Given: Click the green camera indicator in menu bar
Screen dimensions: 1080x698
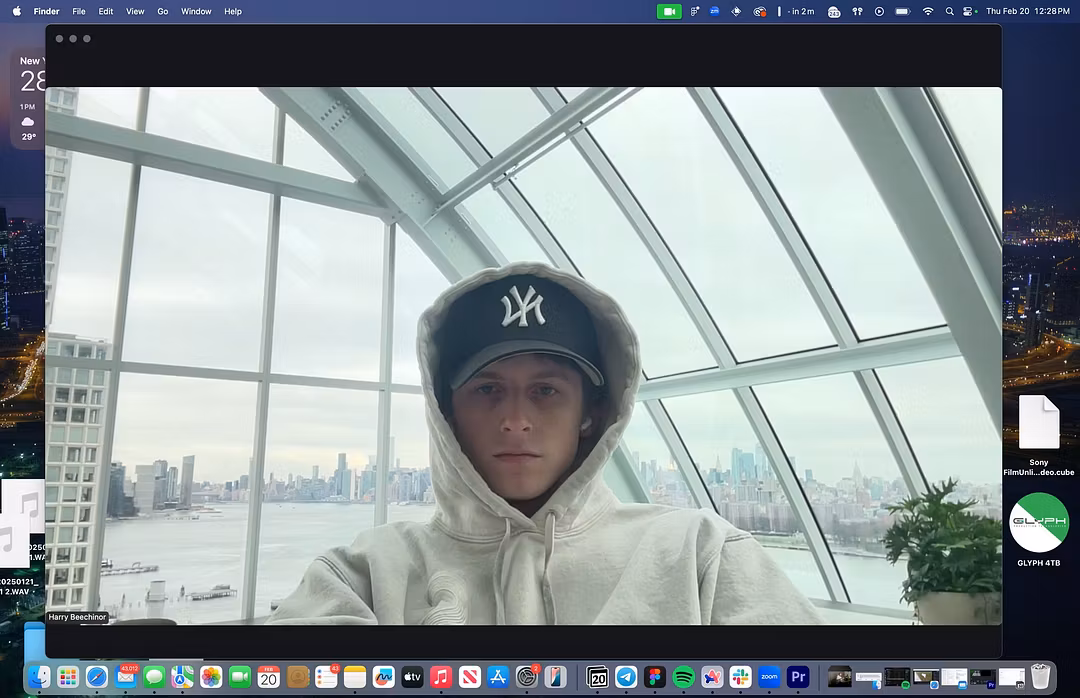Looking at the screenshot, I should [x=669, y=11].
